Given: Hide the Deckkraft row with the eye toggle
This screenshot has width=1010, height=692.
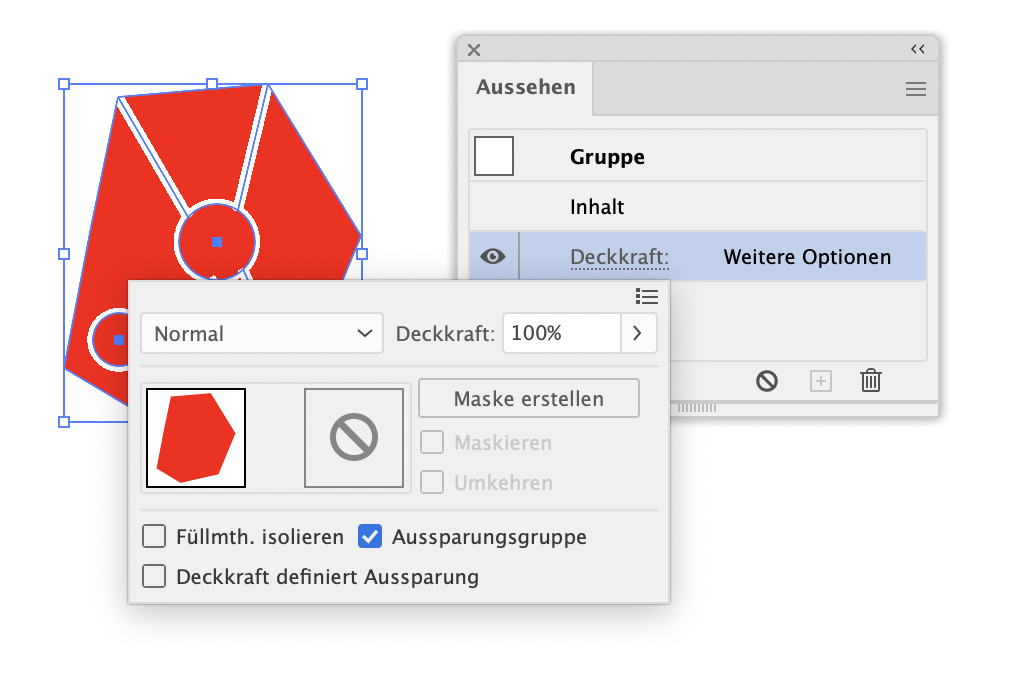Looking at the screenshot, I should pos(493,256).
